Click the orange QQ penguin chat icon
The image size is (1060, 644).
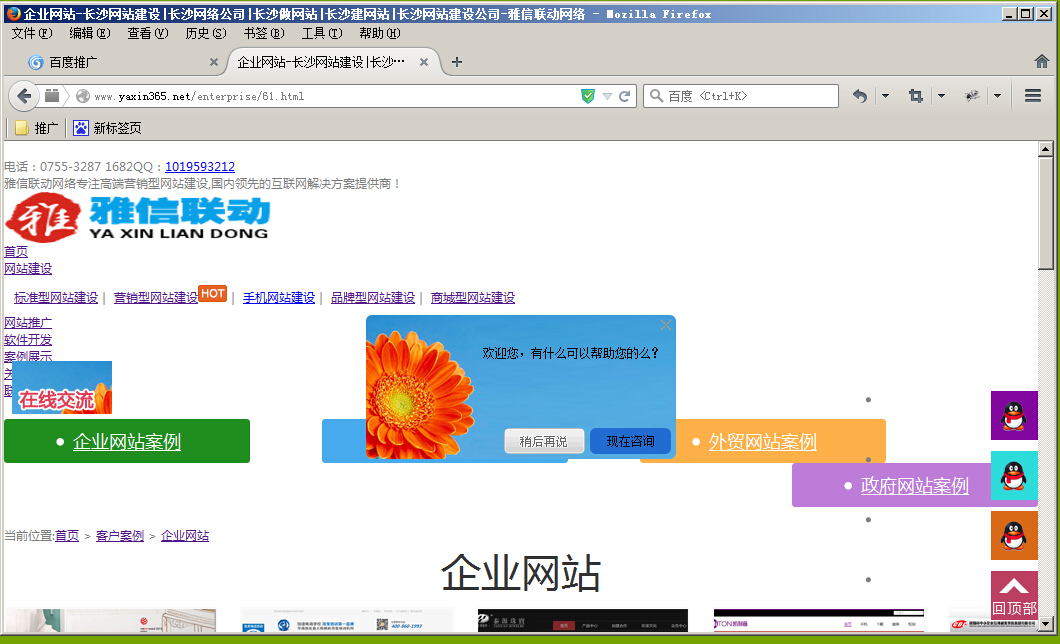click(1014, 535)
